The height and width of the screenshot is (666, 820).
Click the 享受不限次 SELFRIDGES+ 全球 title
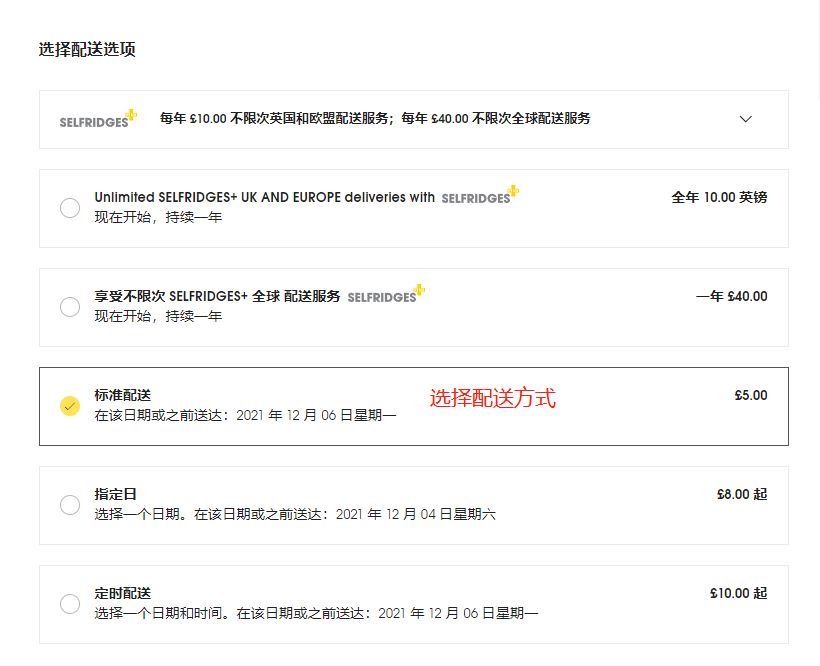[x=217, y=296]
